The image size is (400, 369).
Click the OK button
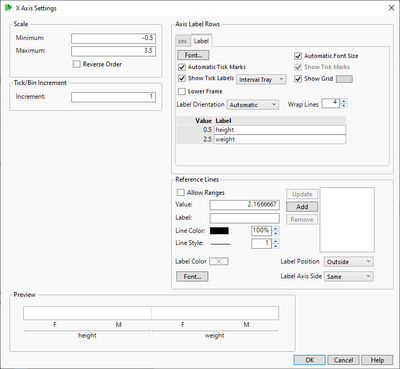point(310,360)
